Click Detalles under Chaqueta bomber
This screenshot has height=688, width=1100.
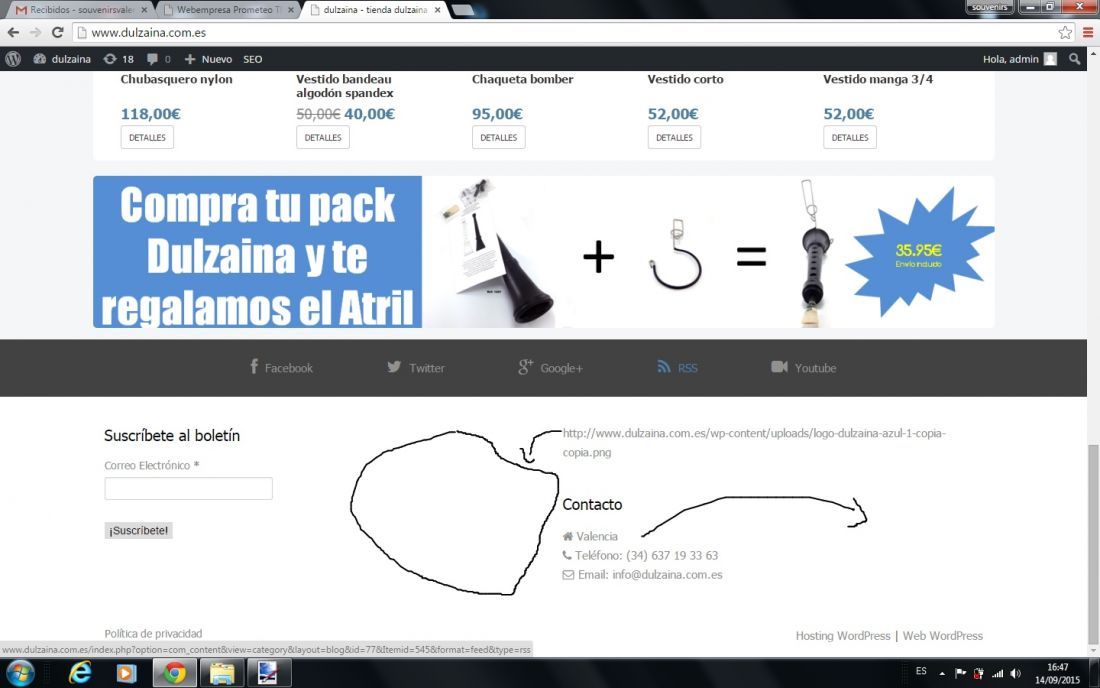pos(499,137)
